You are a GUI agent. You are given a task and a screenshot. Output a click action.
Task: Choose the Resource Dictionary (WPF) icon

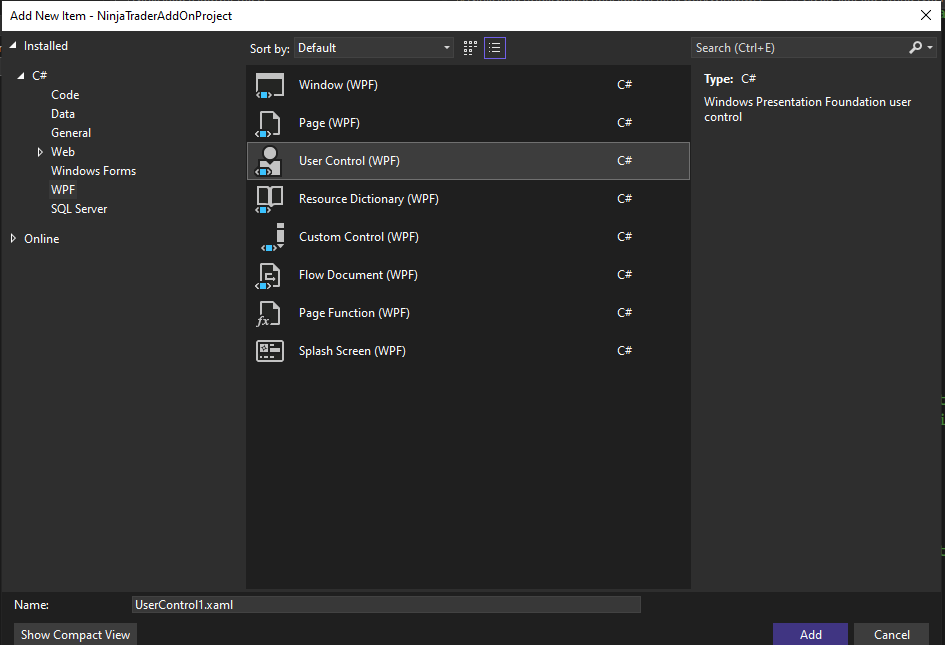click(270, 199)
